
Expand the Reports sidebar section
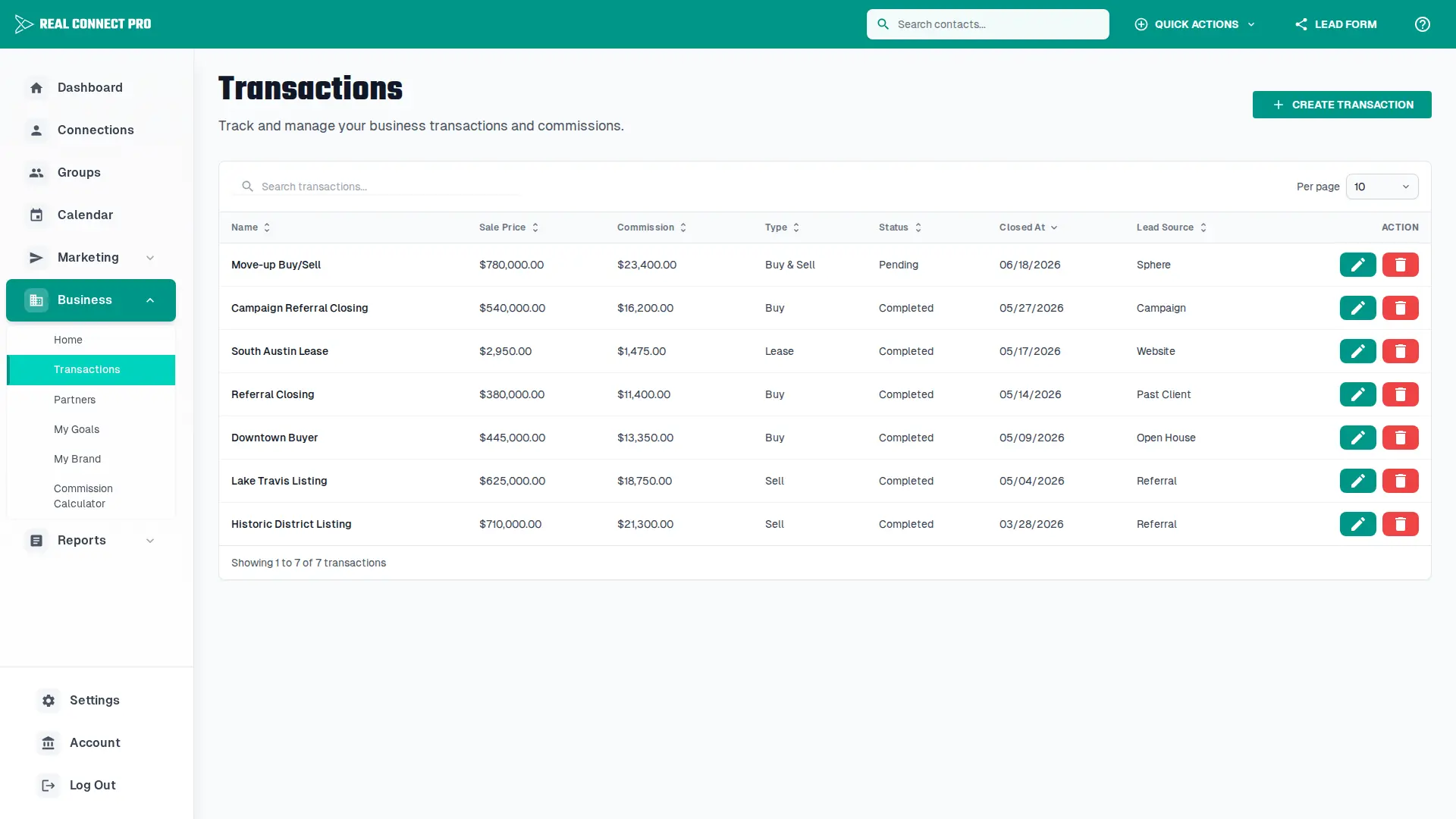tap(91, 541)
